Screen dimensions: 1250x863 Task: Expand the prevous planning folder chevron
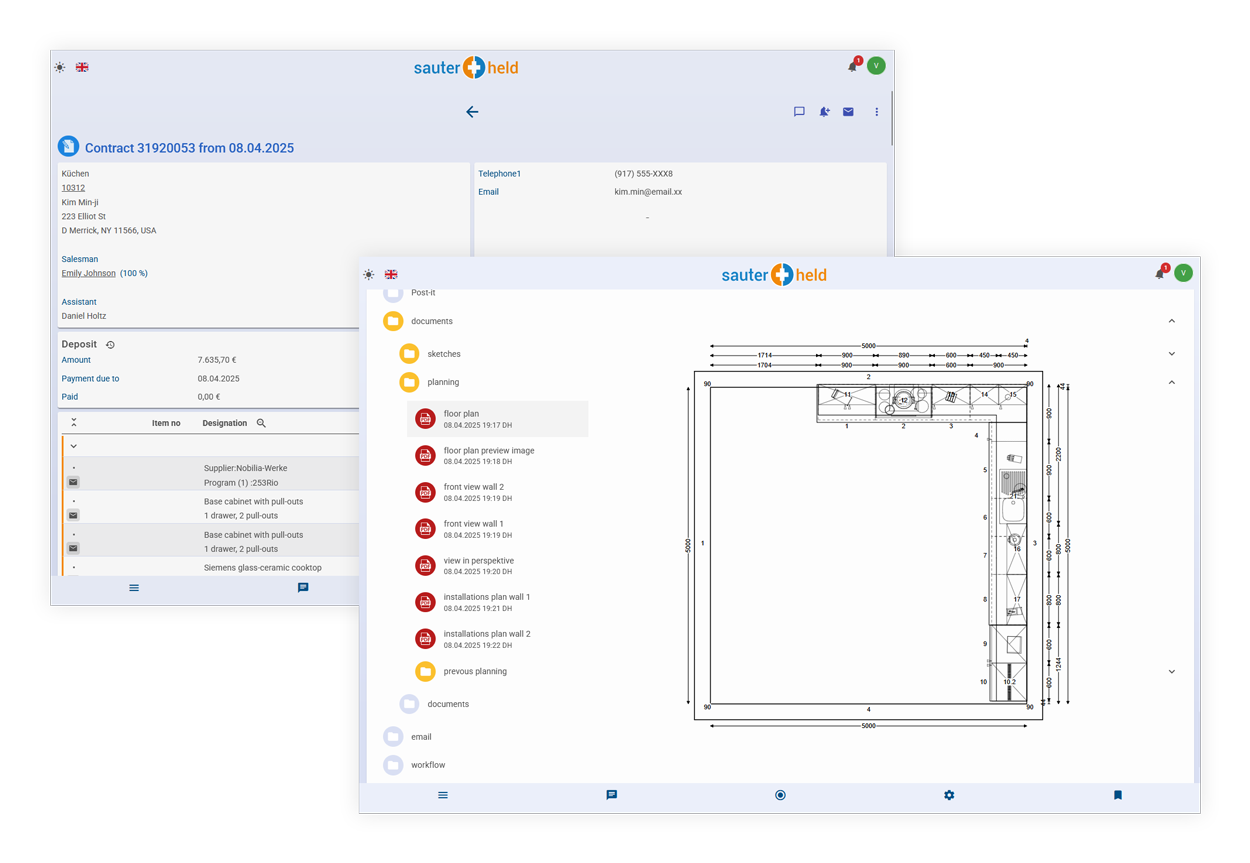coord(1172,672)
